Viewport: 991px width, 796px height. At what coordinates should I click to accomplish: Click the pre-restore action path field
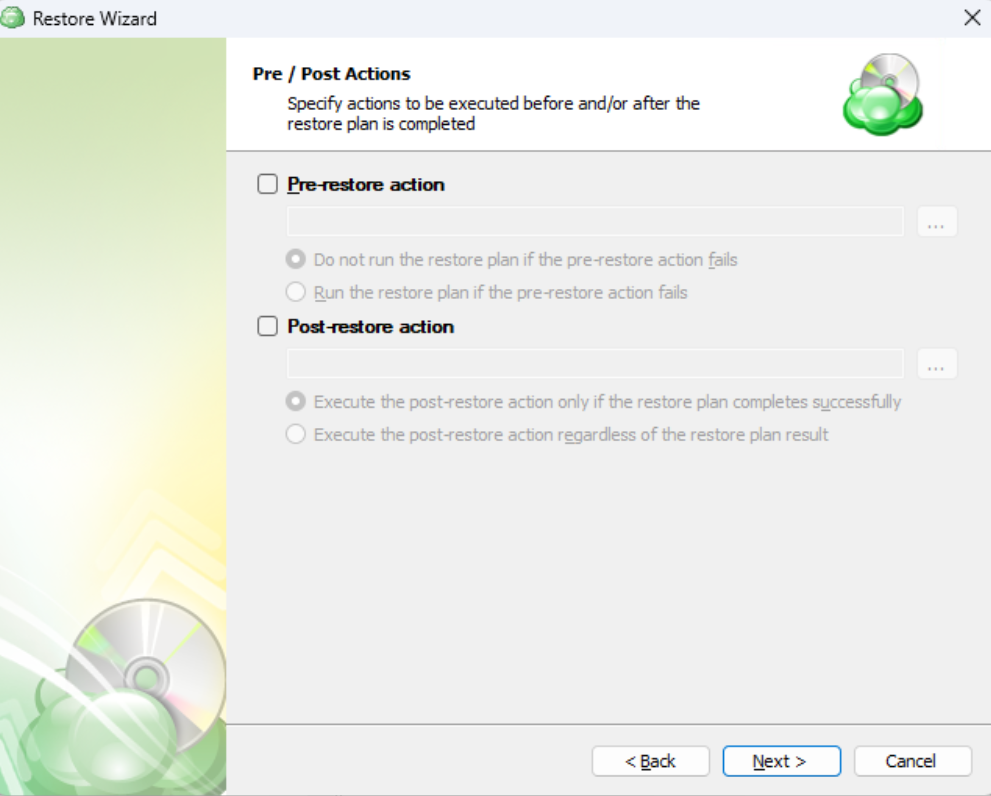(595, 222)
